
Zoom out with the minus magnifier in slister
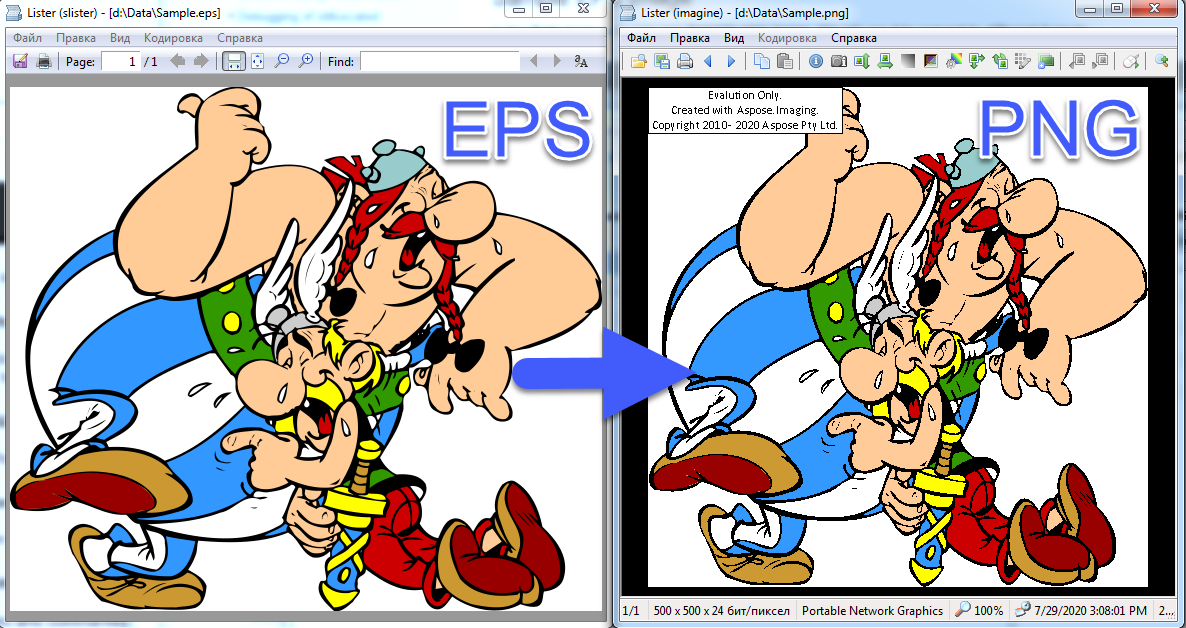click(x=281, y=61)
